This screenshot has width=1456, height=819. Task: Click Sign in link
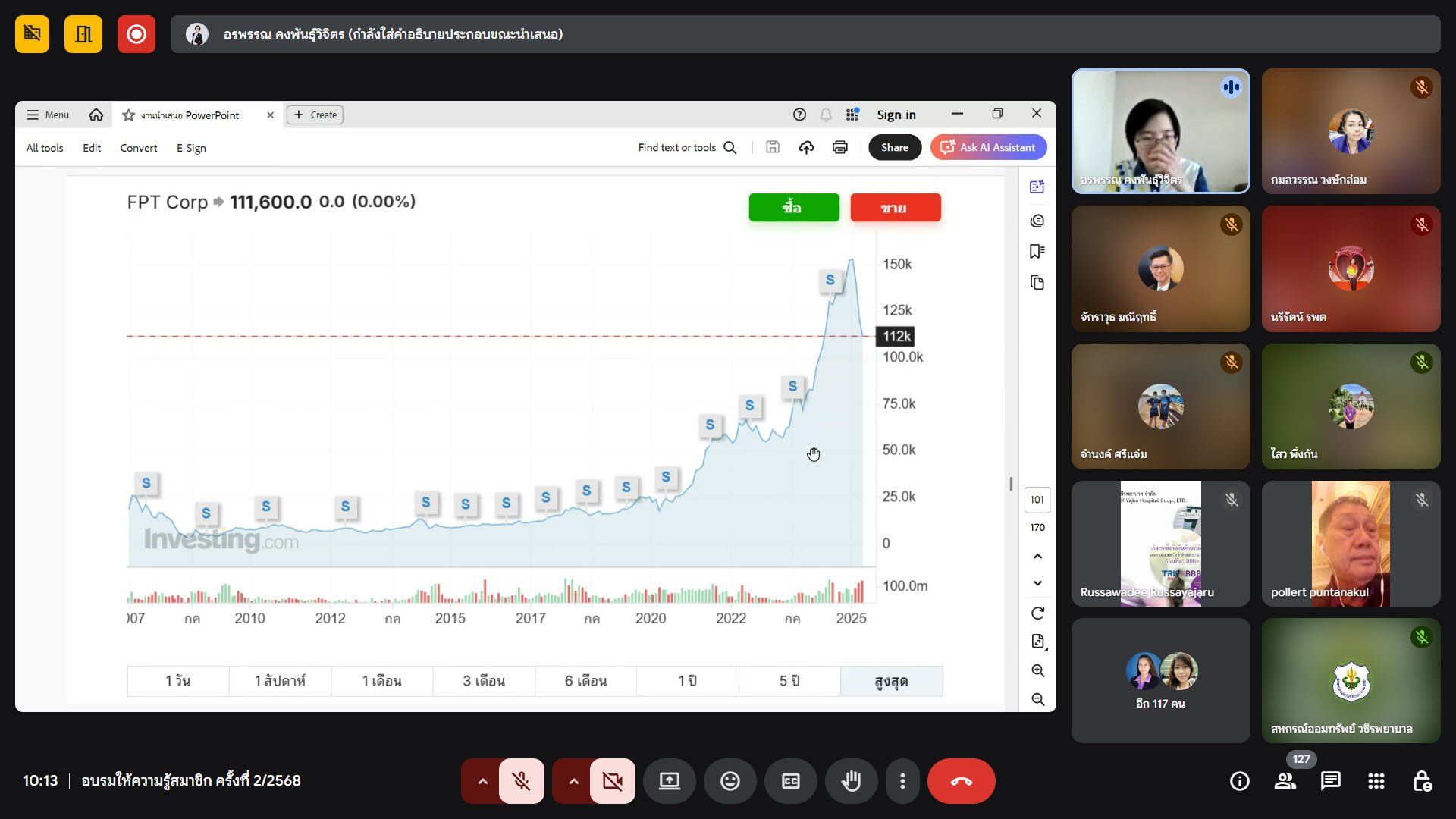pos(896,115)
